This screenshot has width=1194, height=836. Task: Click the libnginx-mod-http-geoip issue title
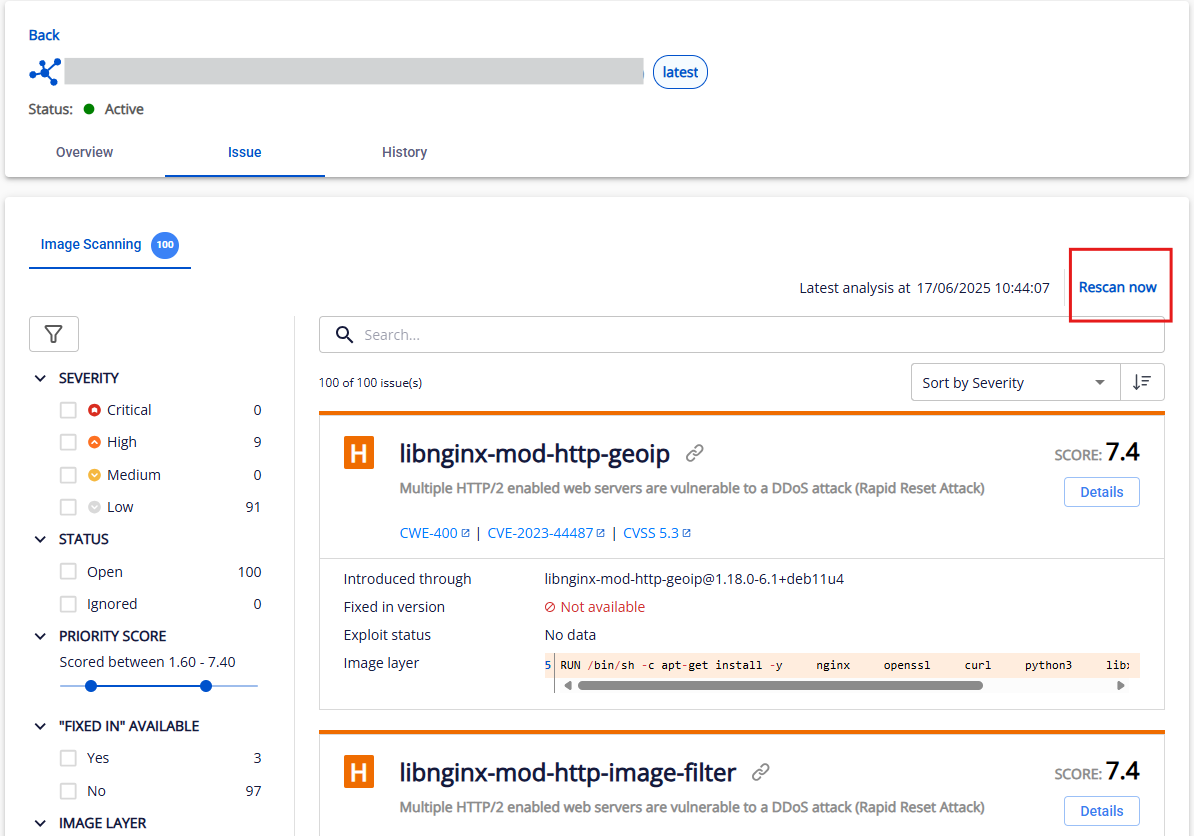535,454
